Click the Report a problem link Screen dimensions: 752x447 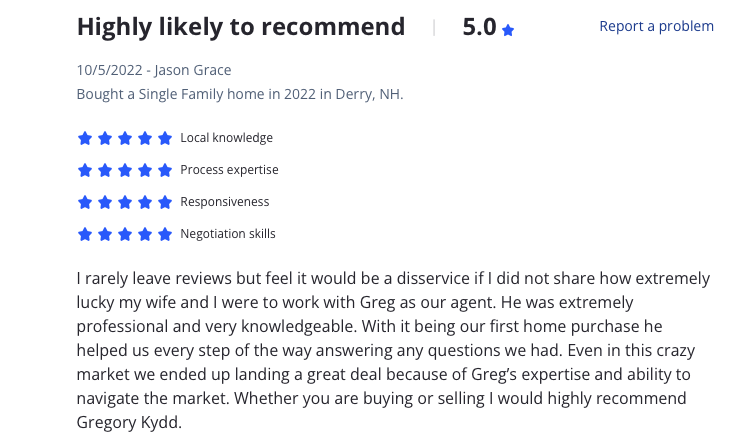[656, 26]
